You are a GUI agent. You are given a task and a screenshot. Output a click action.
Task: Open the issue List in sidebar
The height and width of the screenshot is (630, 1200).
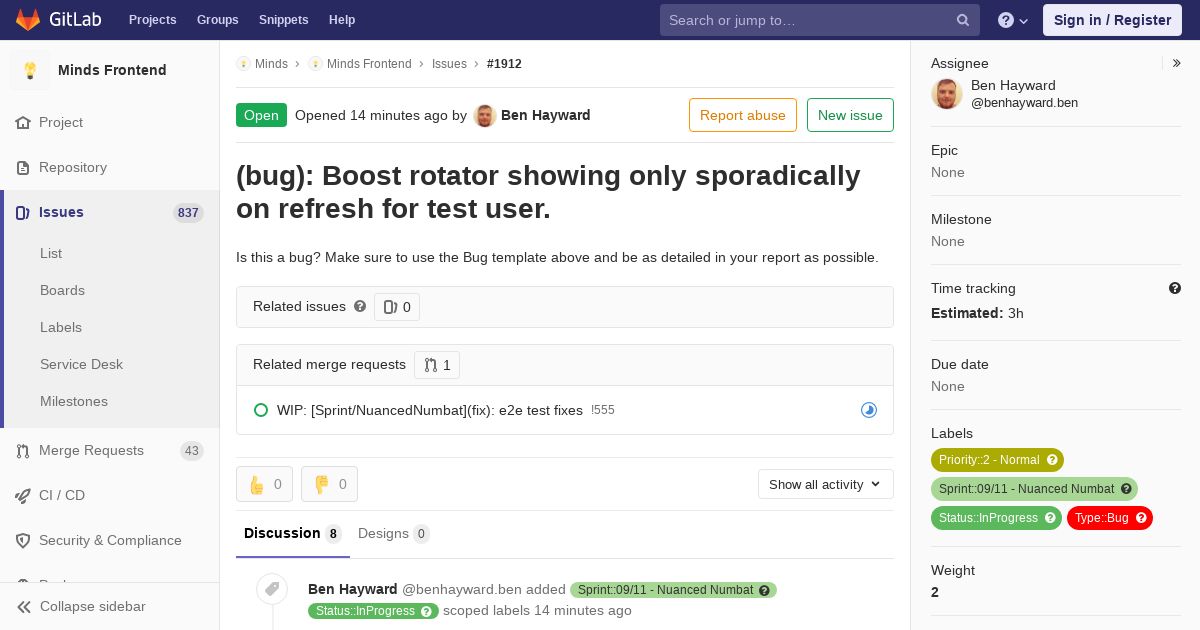click(x=51, y=254)
